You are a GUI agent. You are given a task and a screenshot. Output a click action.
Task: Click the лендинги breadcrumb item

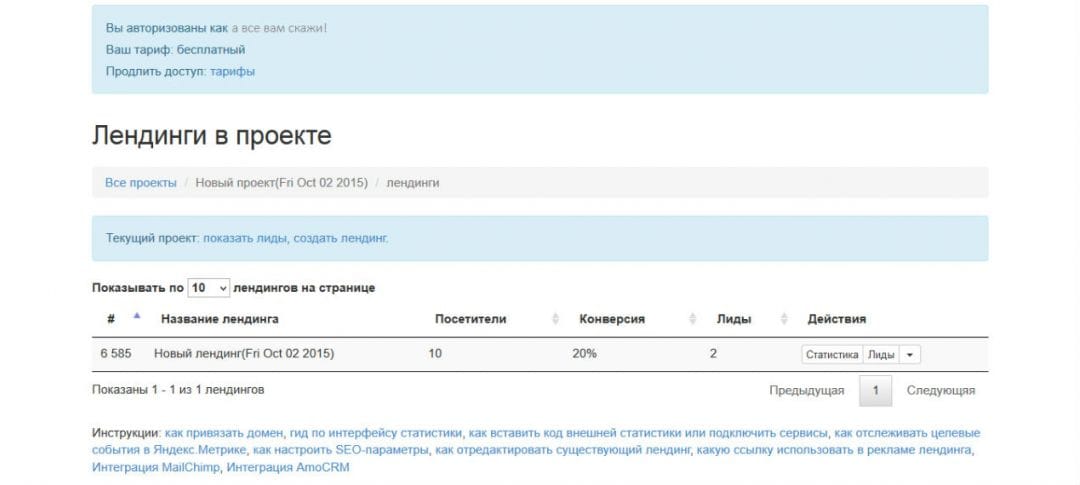pos(413,183)
